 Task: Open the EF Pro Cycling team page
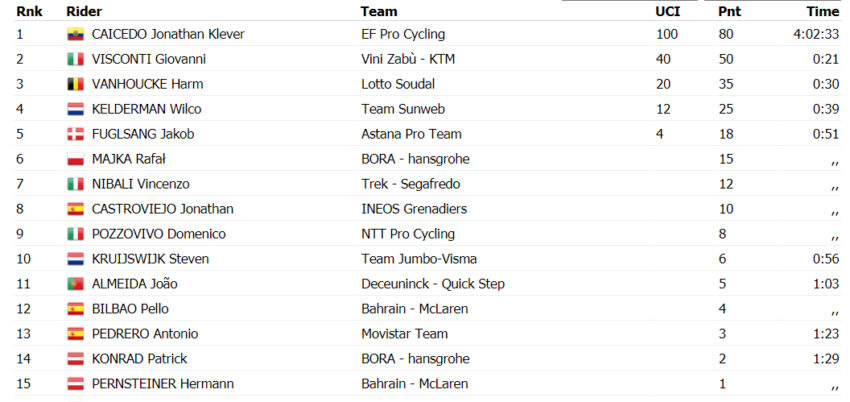[x=403, y=35]
